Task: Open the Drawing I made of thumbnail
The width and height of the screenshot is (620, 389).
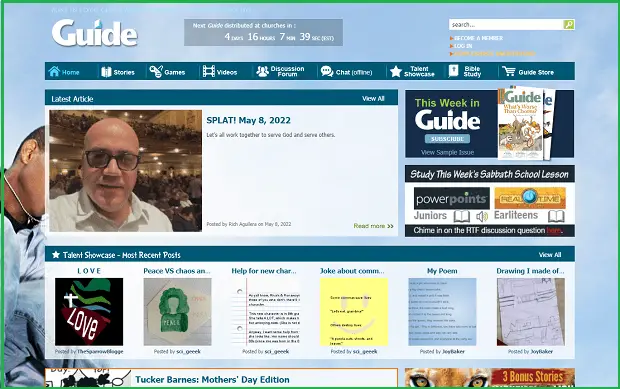Action: point(531,312)
